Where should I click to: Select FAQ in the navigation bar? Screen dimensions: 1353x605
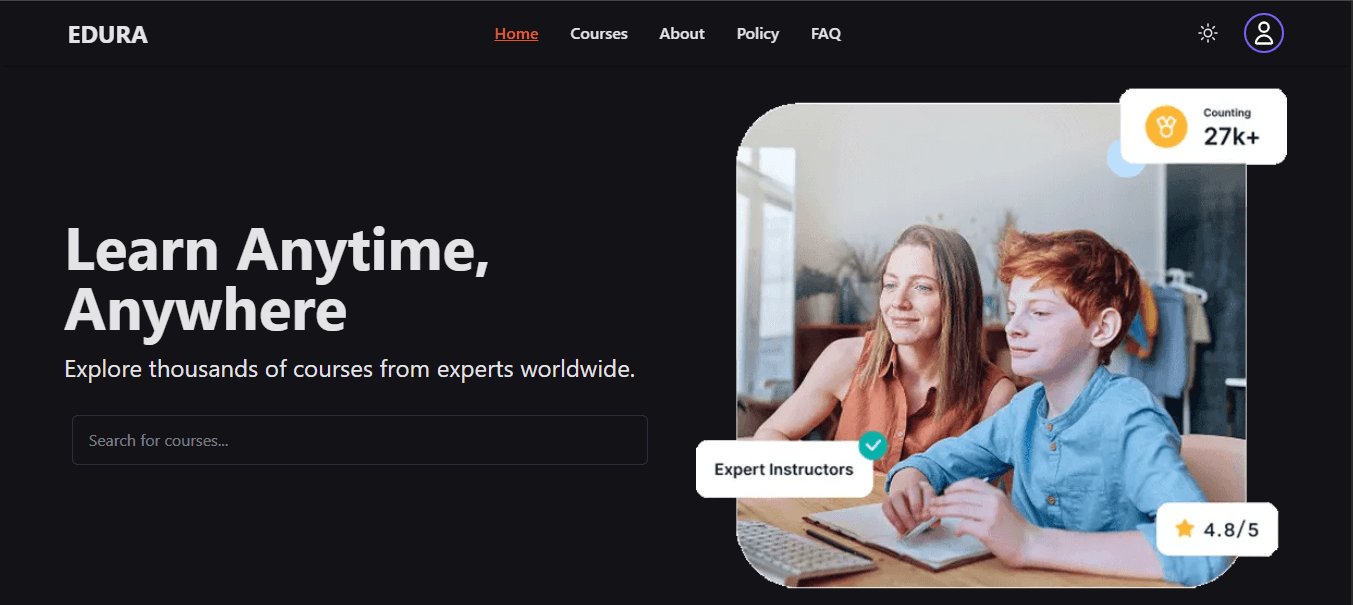coord(826,34)
